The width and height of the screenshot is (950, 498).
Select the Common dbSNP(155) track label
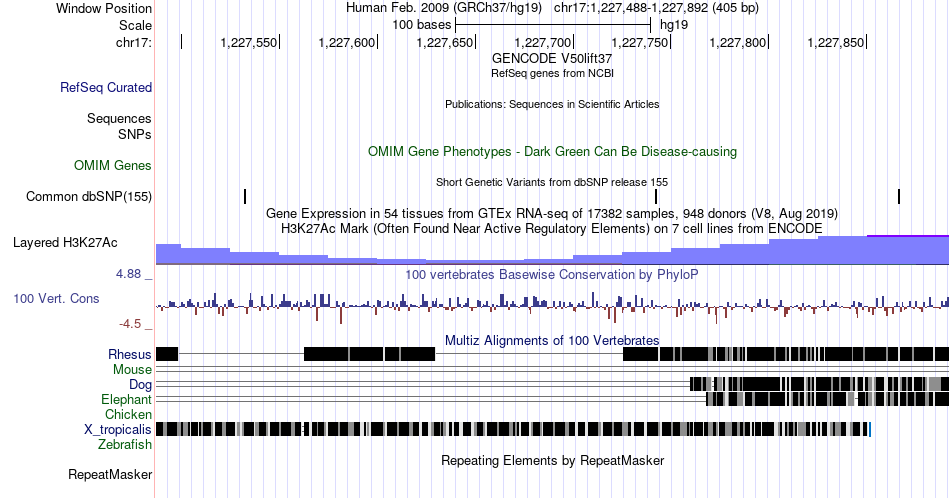[89, 196]
